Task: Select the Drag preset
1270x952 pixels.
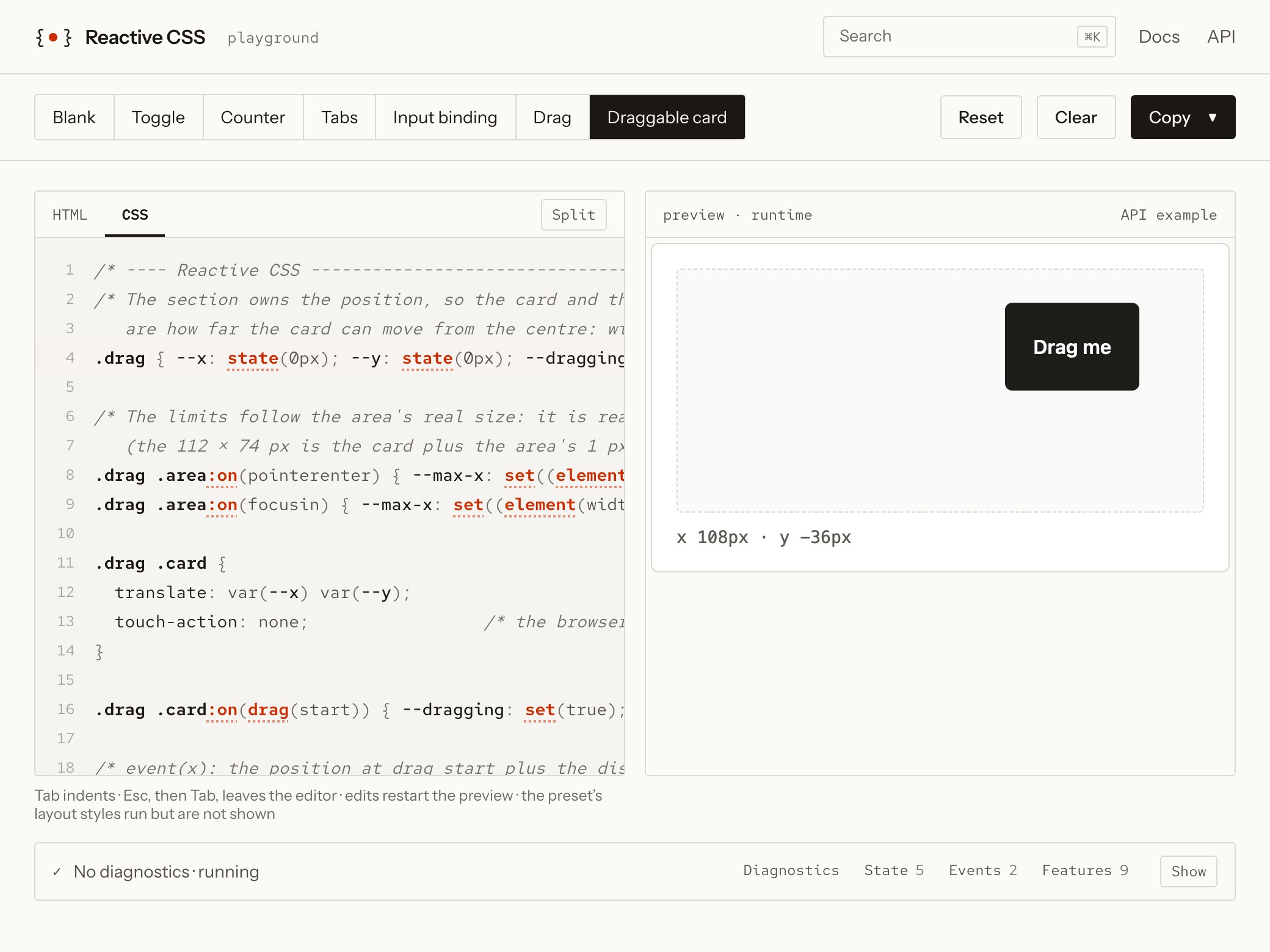Action: click(552, 117)
